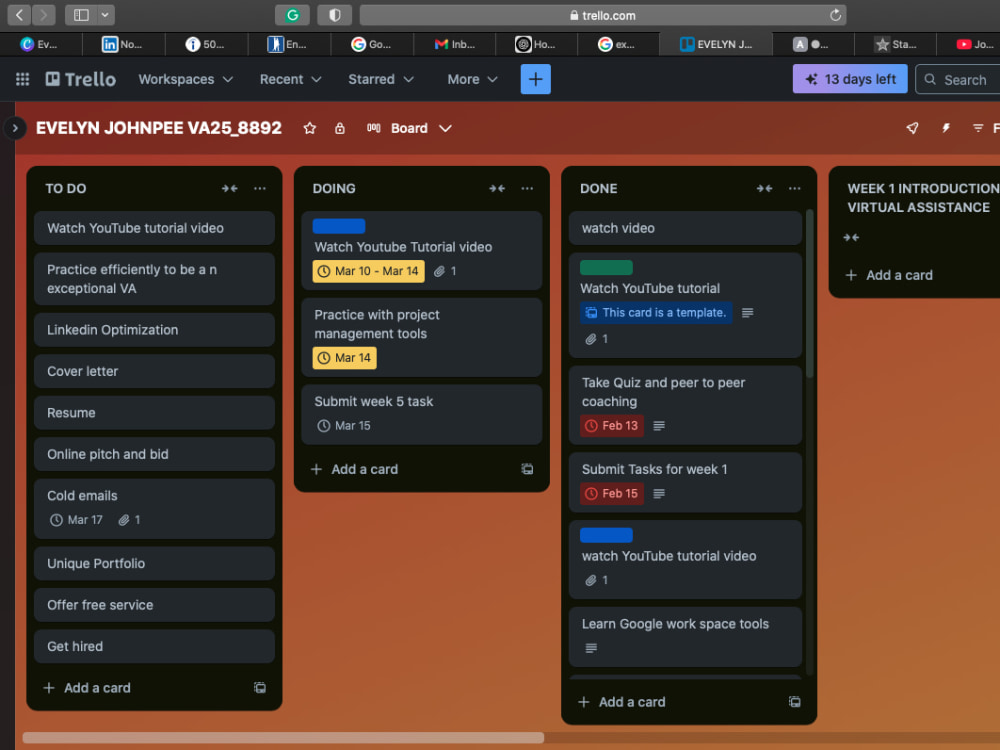Open DONE list actions menu
This screenshot has height=750, width=1000.
coord(794,188)
